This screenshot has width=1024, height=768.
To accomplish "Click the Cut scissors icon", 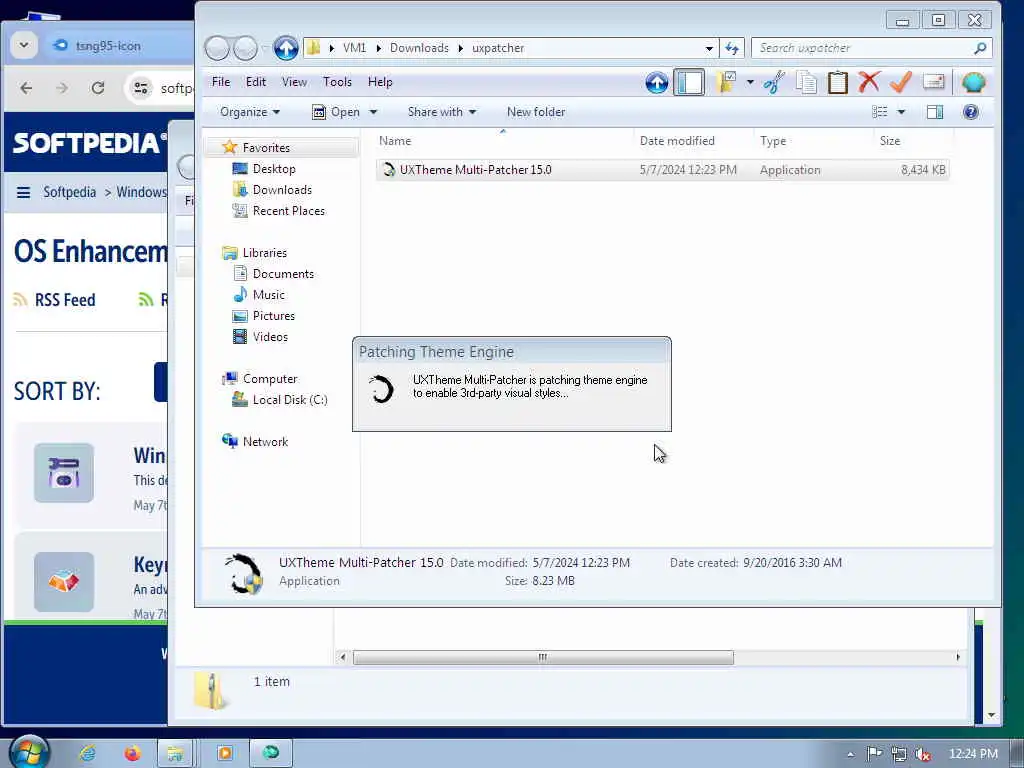I will 774,83.
